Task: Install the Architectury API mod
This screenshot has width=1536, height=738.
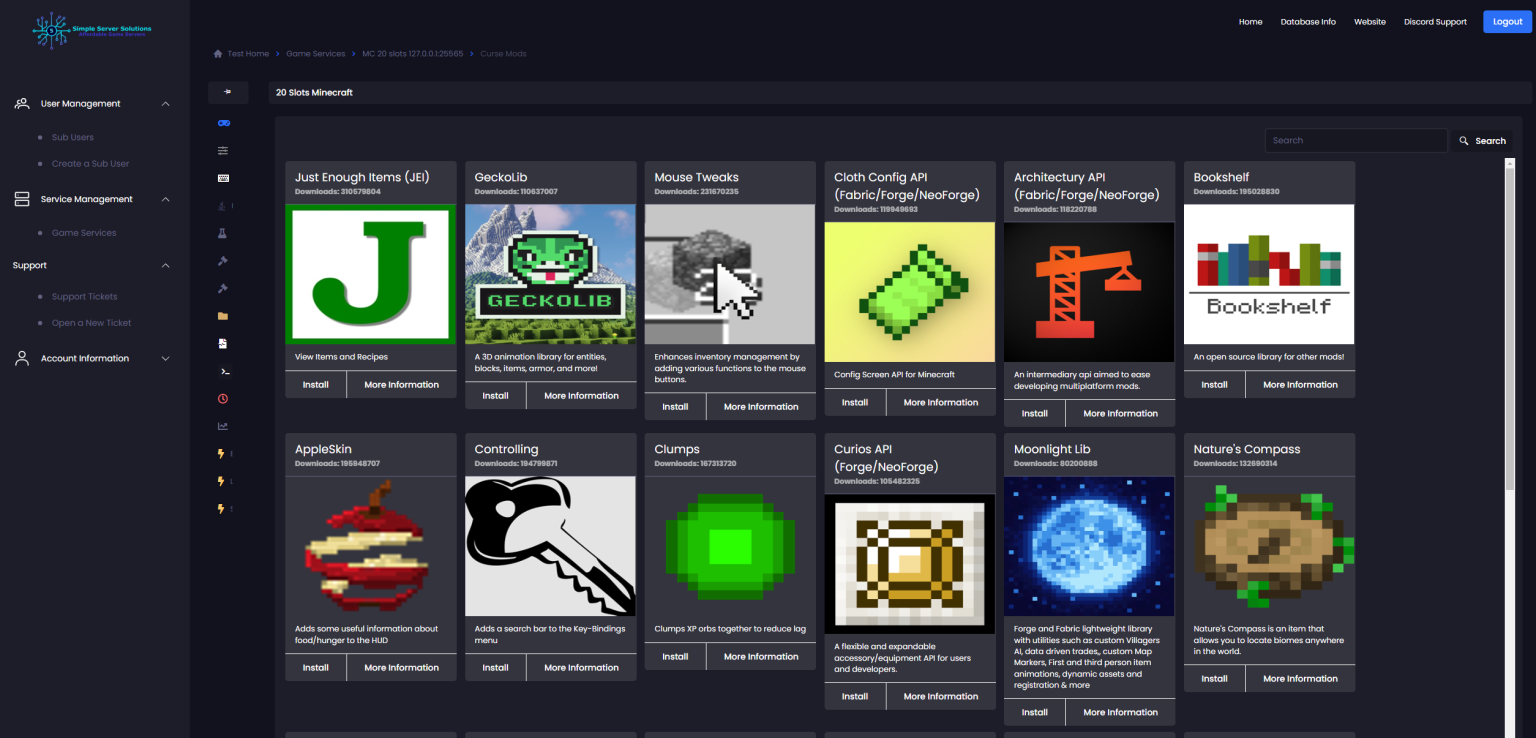Action: [x=1035, y=413]
